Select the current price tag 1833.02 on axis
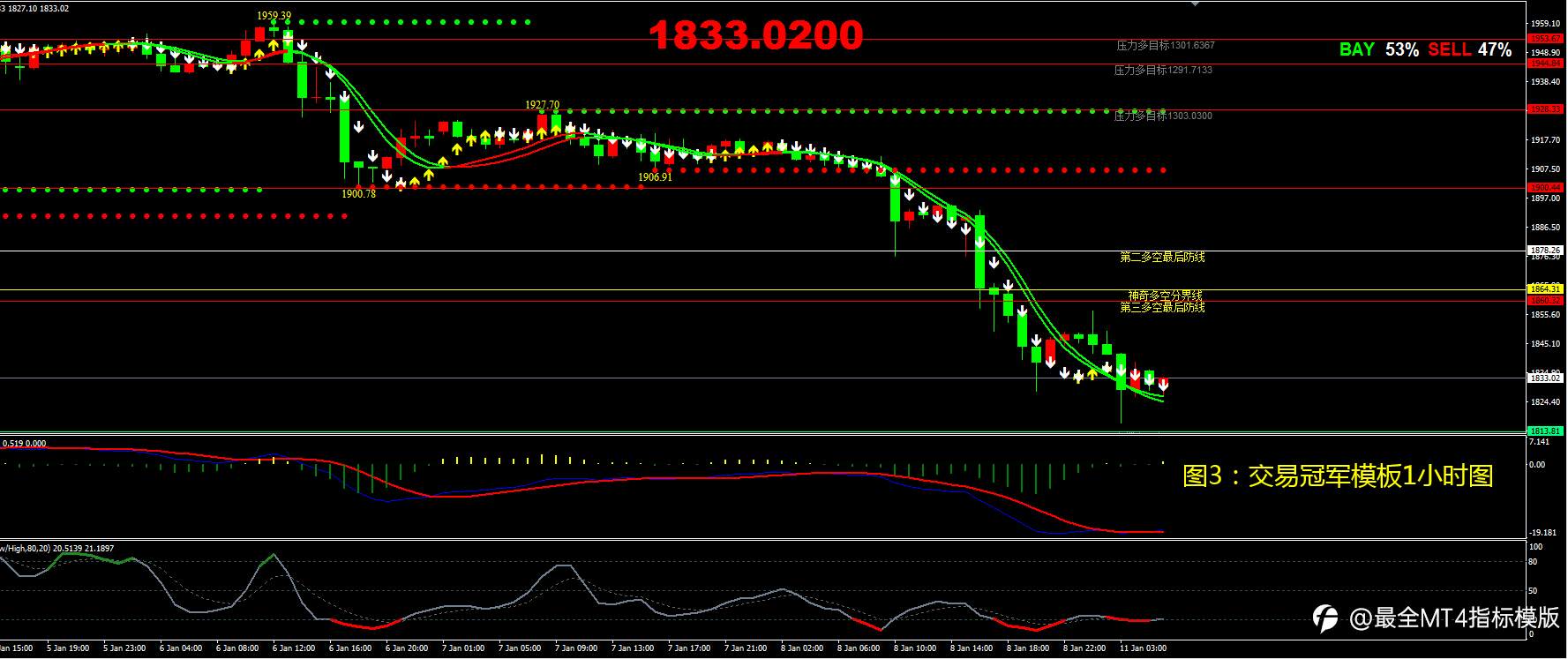The image size is (1568, 659). pos(1545,378)
